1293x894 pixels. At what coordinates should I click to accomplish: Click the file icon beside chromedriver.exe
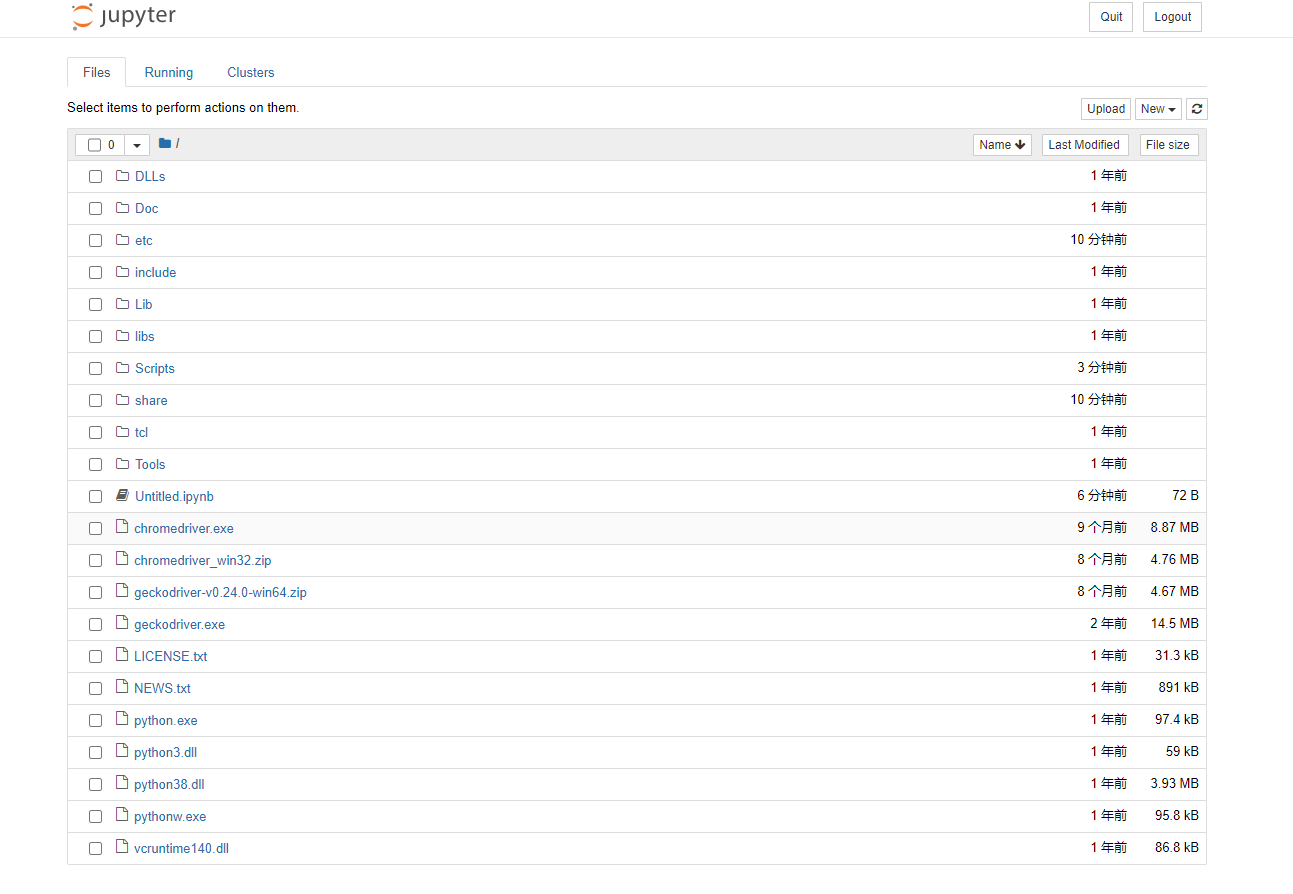(x=122, y=527)
